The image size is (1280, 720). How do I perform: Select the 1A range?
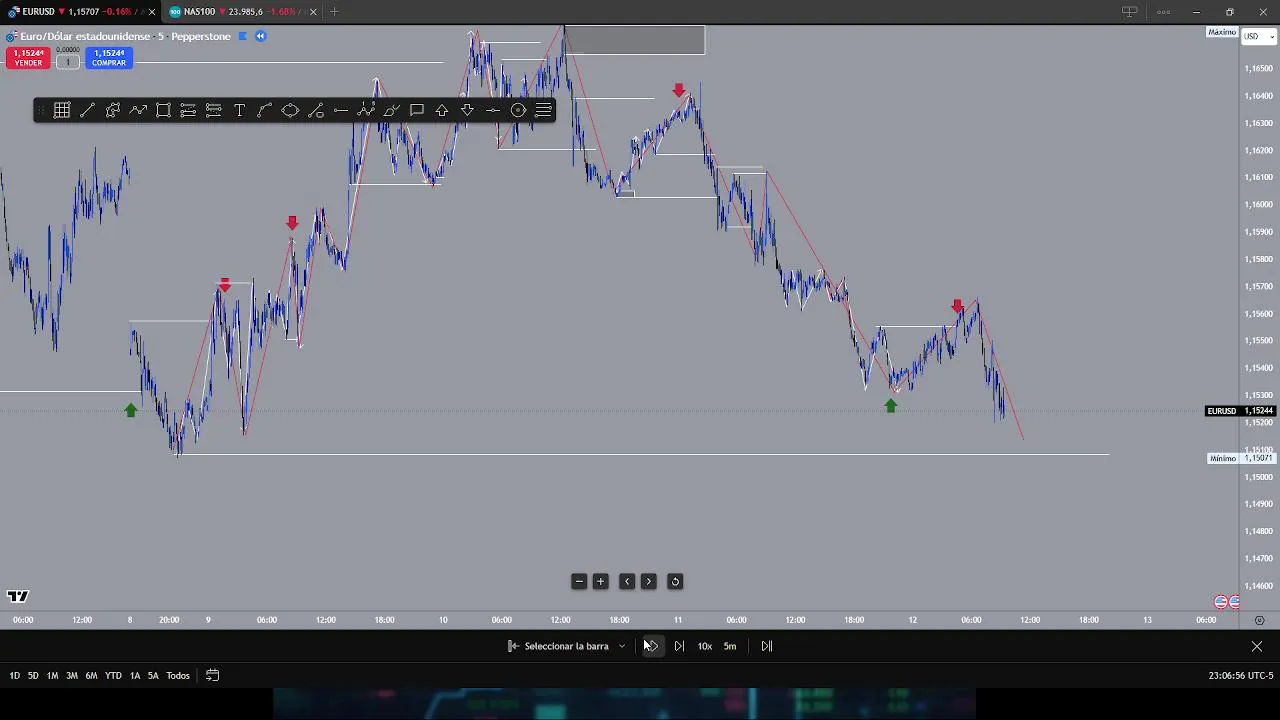tap(135, 676)
